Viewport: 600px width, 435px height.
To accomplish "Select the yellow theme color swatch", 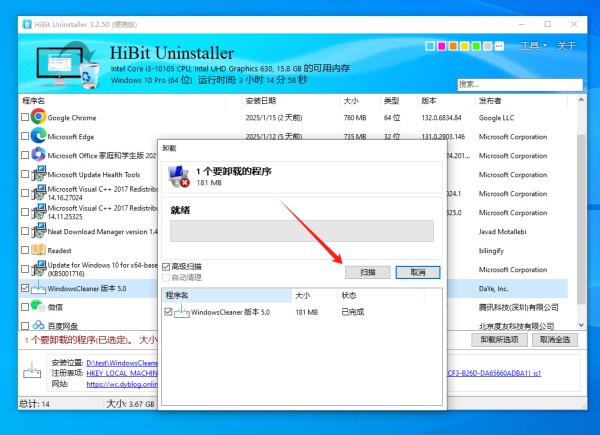I will pos(465,46).
